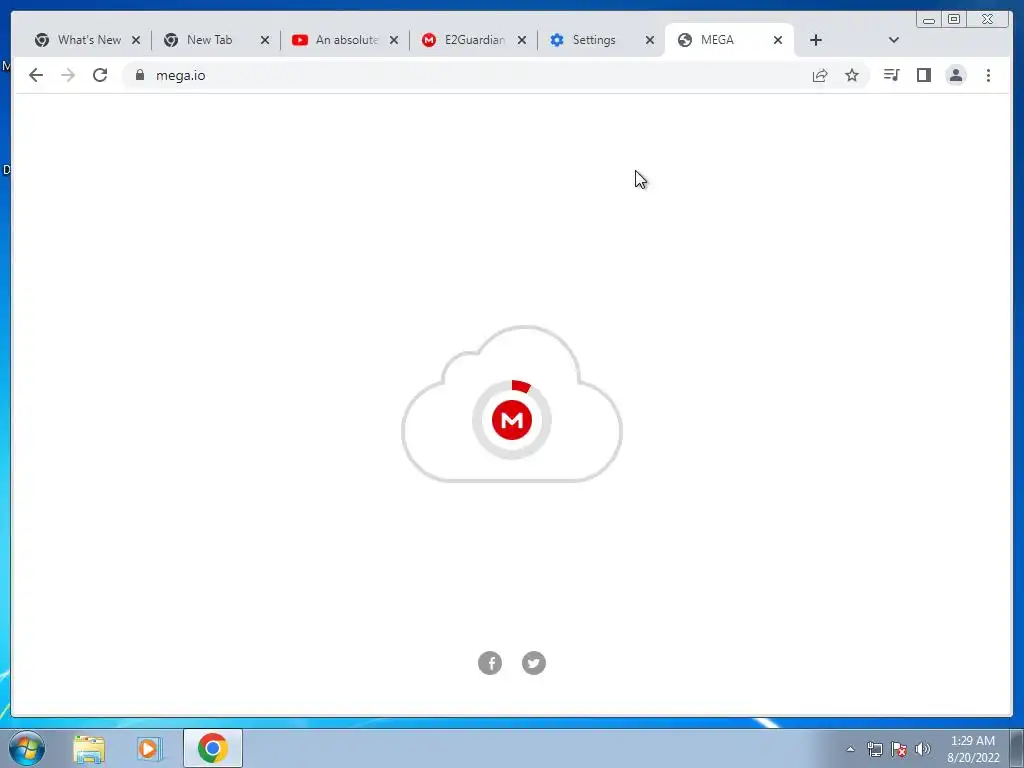
Task: Click the forward navigation arrow
Action: [x=68, y=75]
